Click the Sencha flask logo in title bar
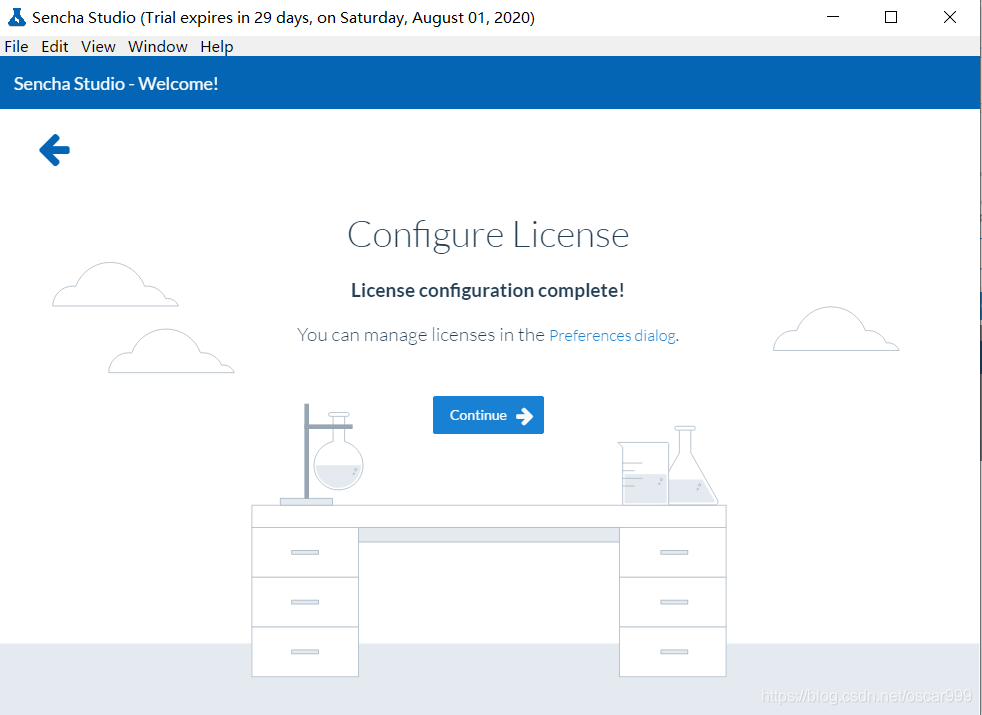The image size is (982, 715). coord(16,18)
